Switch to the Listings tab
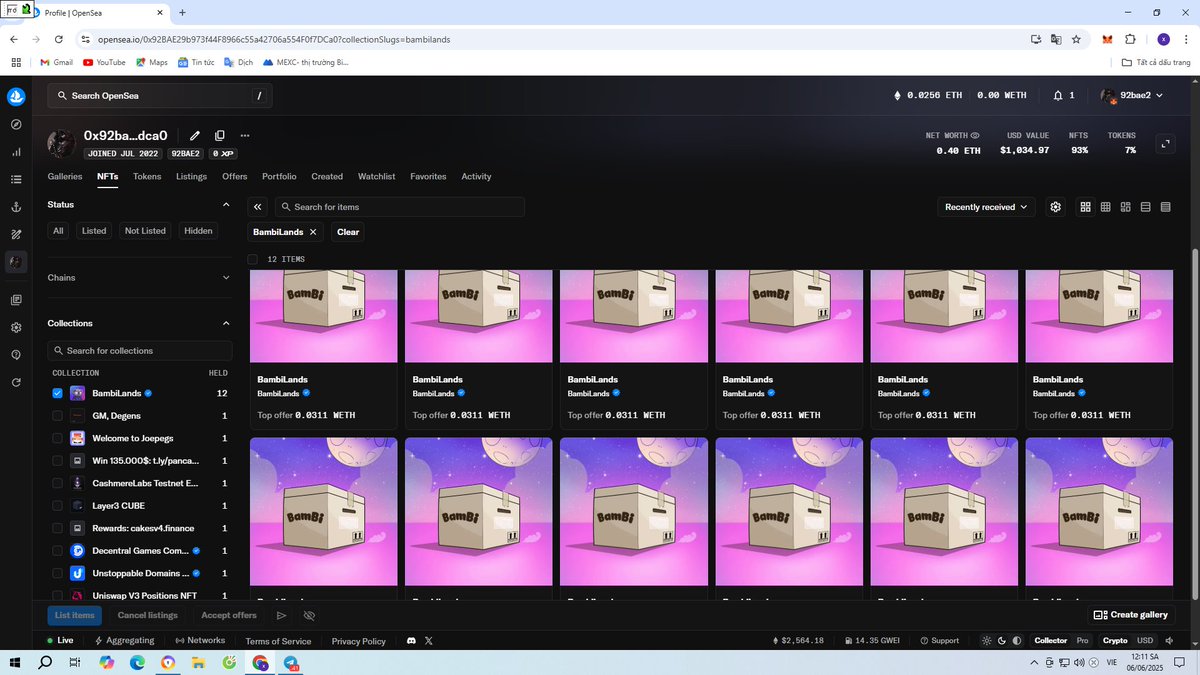The image size is (1200, 675). click(x=191, y=177)
